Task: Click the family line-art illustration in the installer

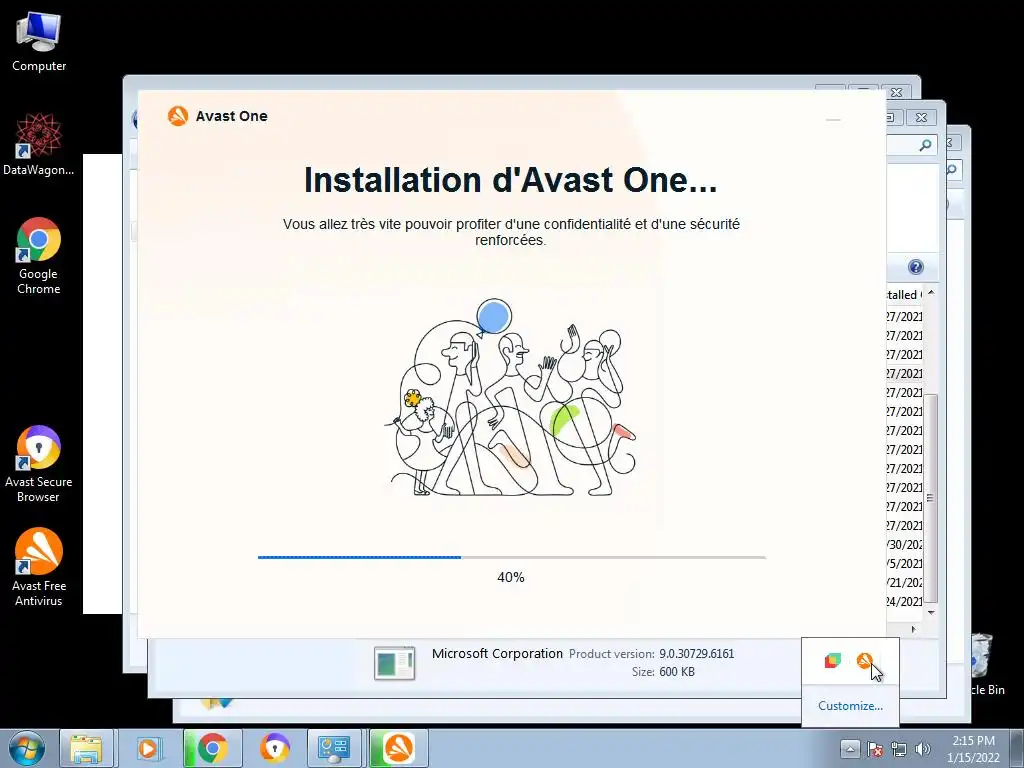Action: [510, 398]
